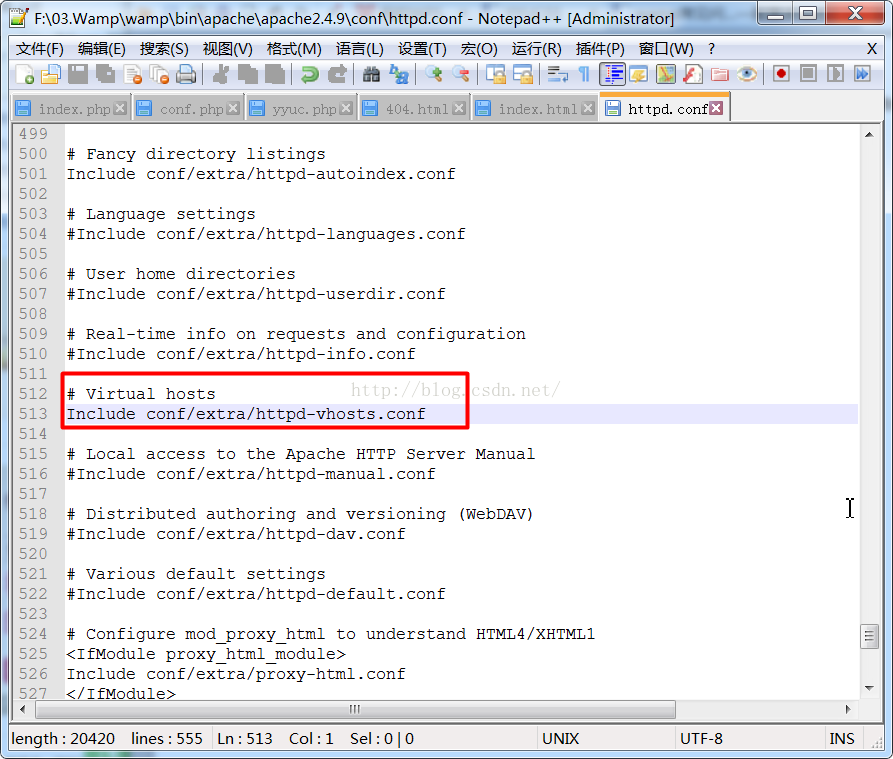The image size is (893, 759).
Task: Open the Document Map panel
Action: click(665, 75)
